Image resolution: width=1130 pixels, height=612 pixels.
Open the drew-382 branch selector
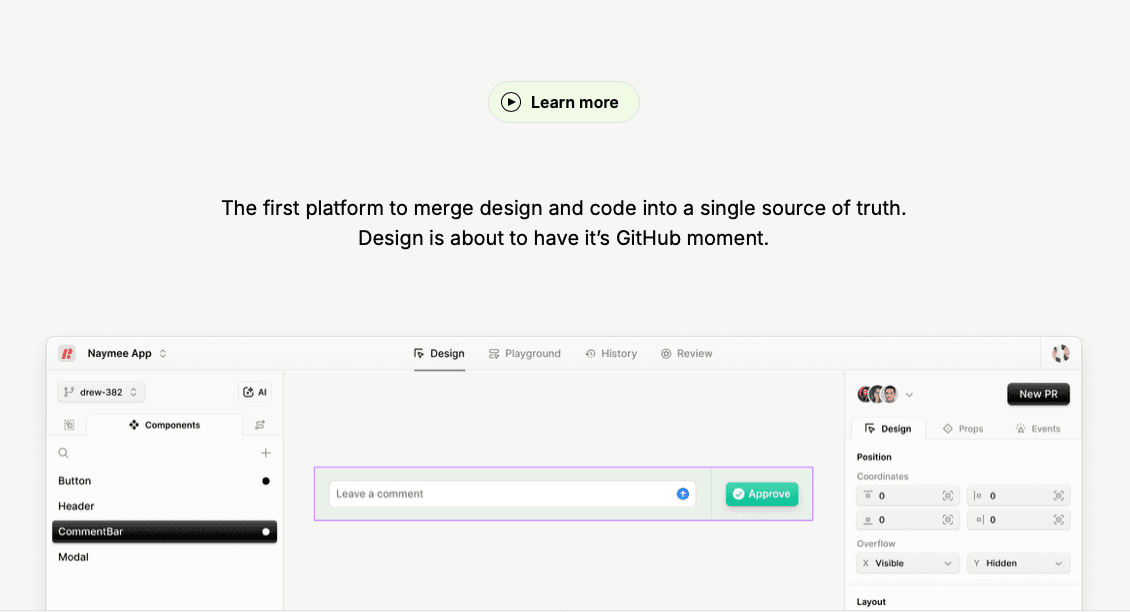pos(101,392)
